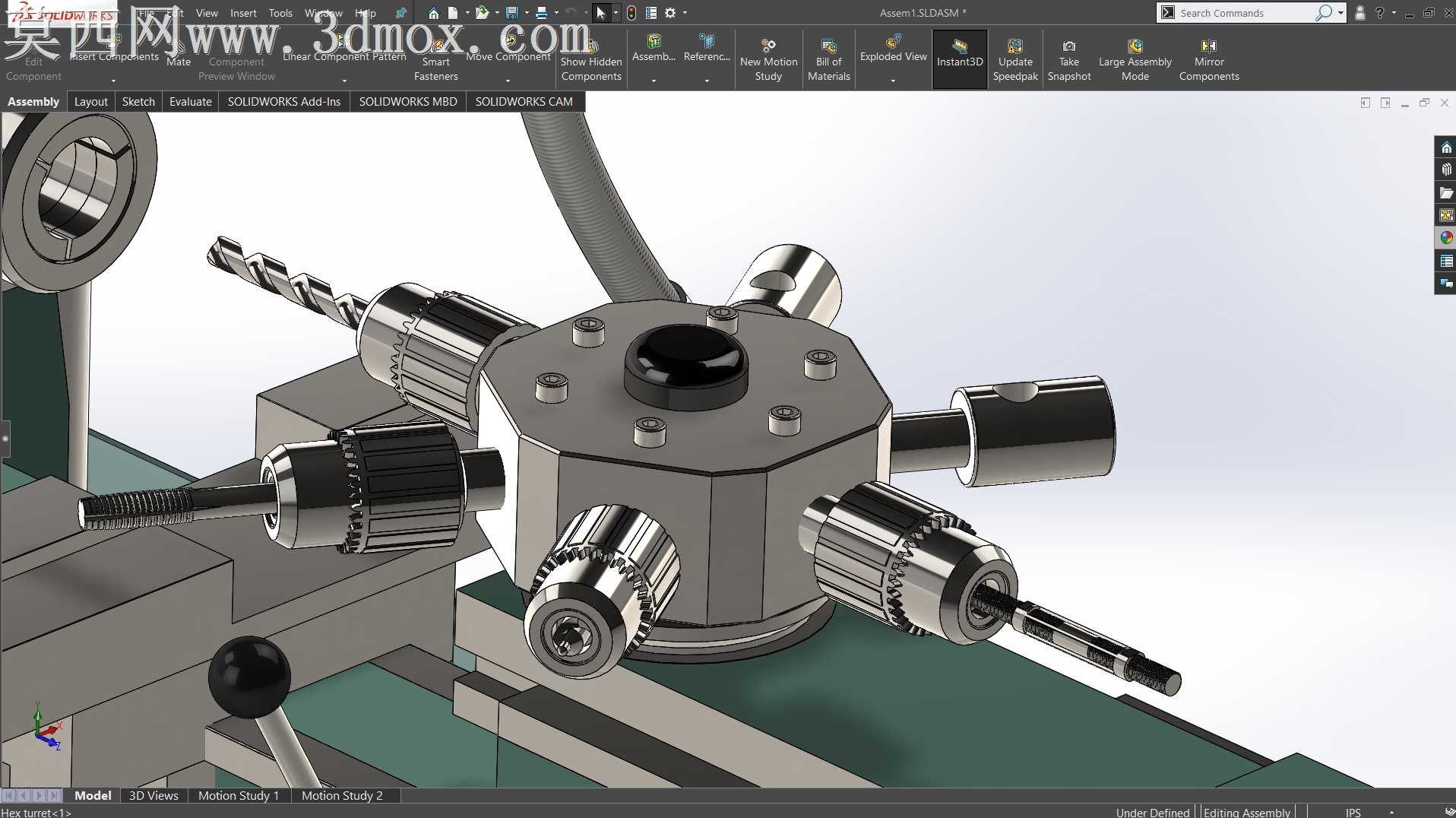Image resolution: width=1456 pixels, height=818 pixels.
Task: Open unit system selector arrow in status bar
Action: pyautogui.click(x=1391, y=812)
